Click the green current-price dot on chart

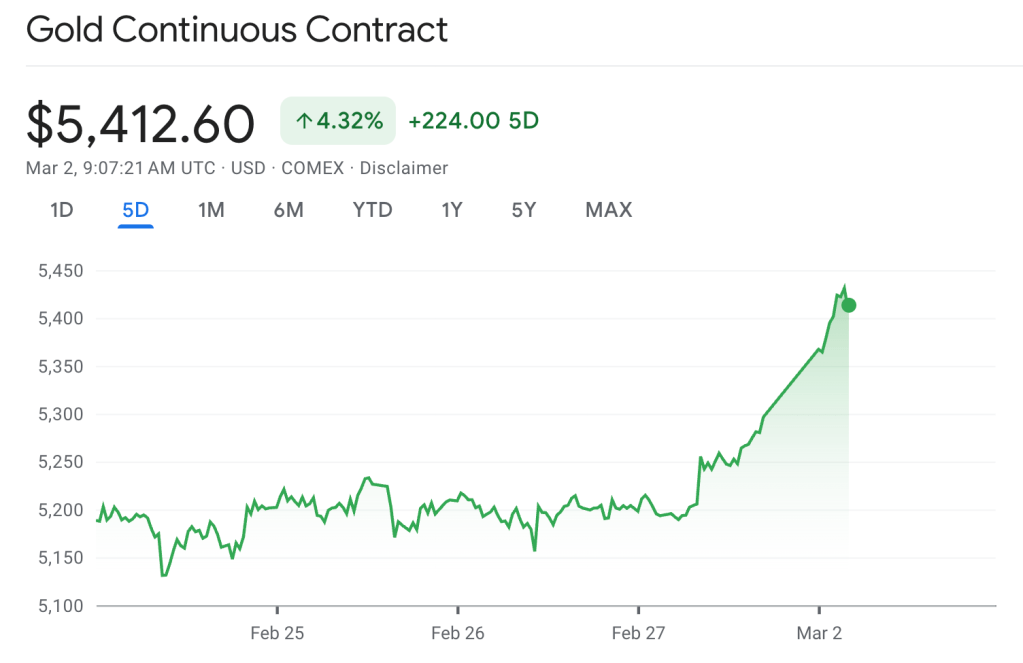pos(848,305)
